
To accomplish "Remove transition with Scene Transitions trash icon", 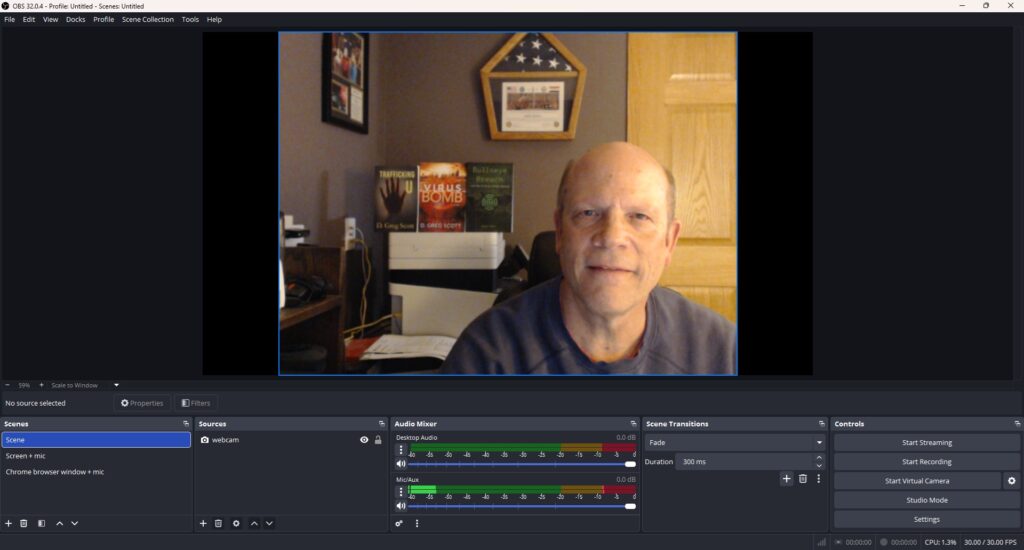I will (x=803, y=479).
